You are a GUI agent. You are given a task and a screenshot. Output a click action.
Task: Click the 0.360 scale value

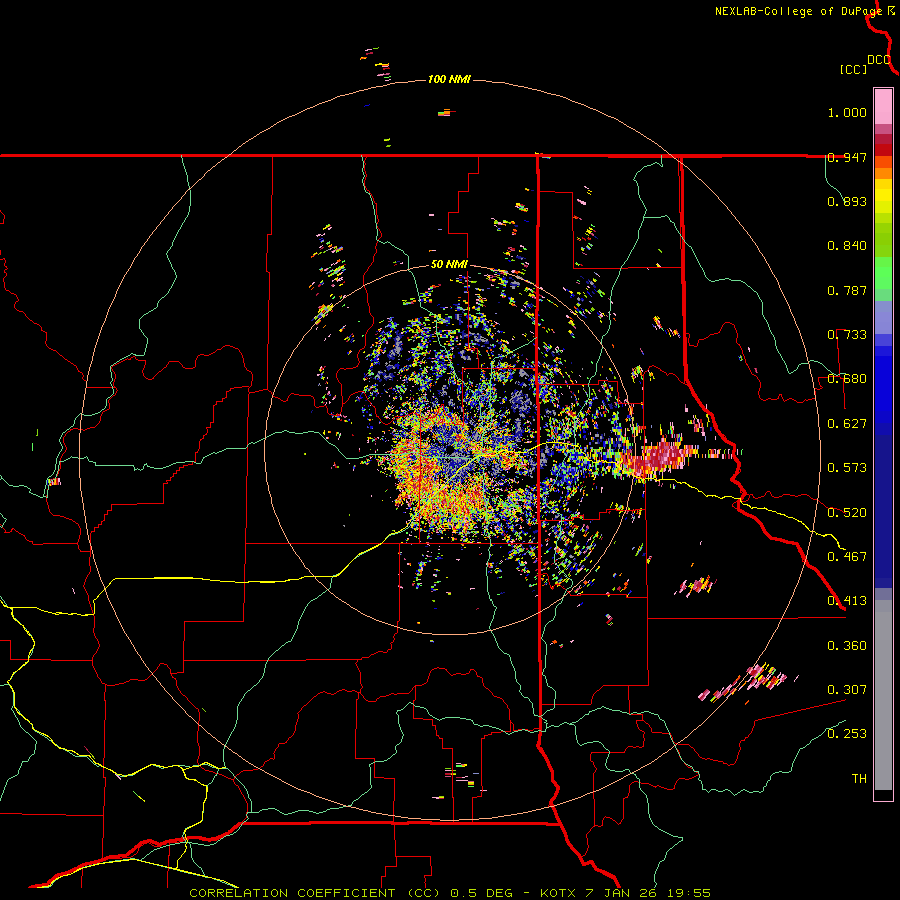click(x=847, y=646)
